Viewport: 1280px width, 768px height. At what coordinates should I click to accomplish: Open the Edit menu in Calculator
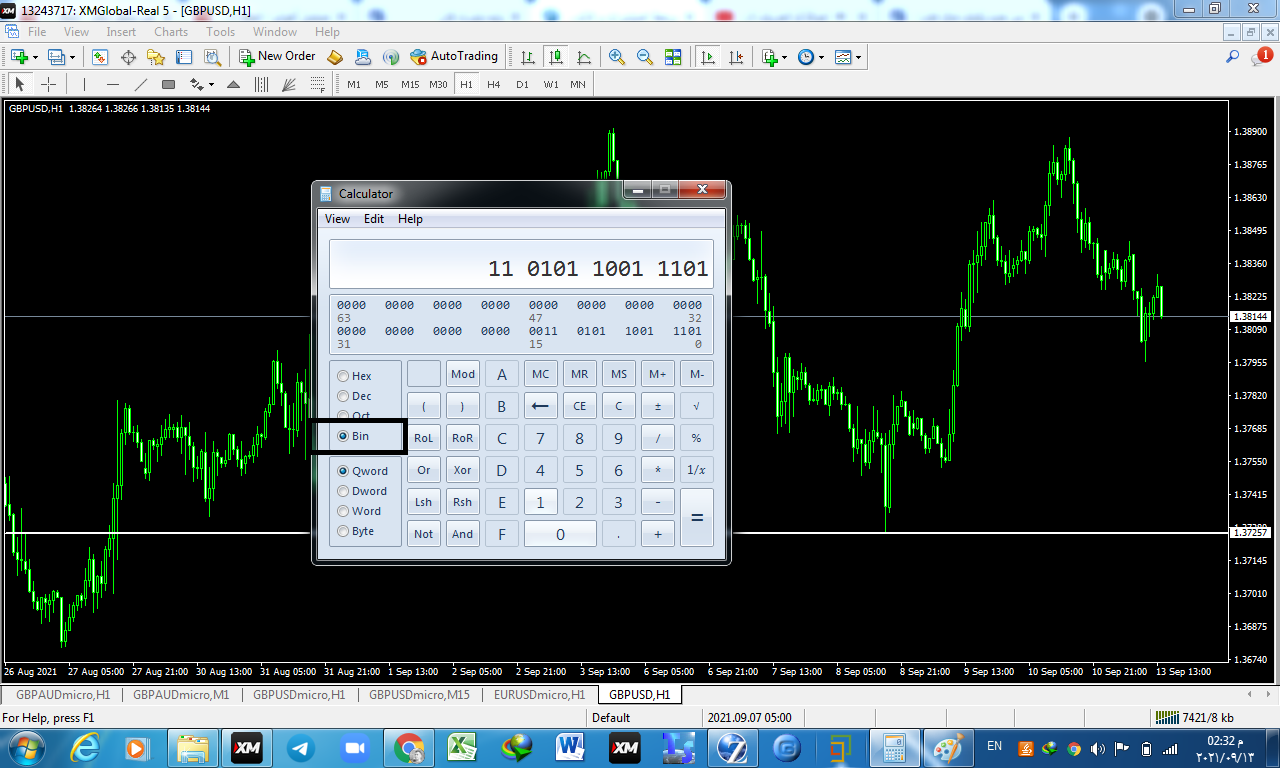[x=374, y=219]
